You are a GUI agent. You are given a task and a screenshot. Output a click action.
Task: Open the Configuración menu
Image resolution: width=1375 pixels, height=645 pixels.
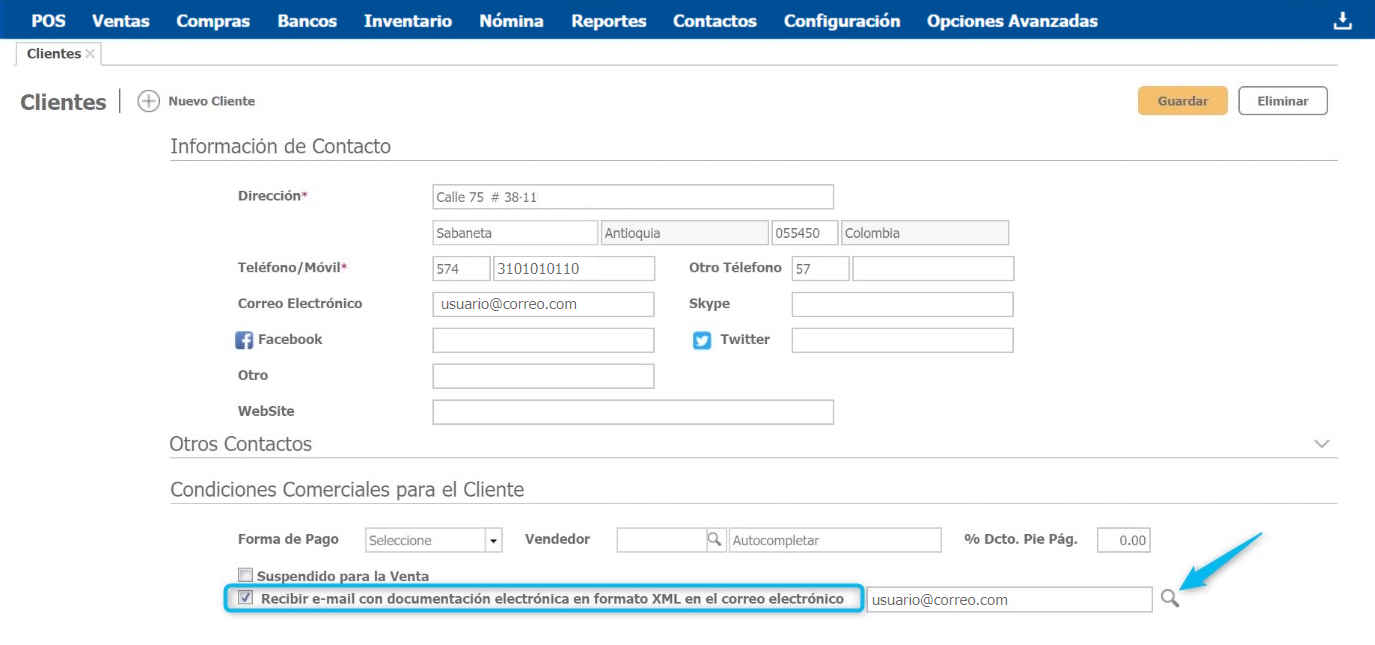click(x=841, y=21)
